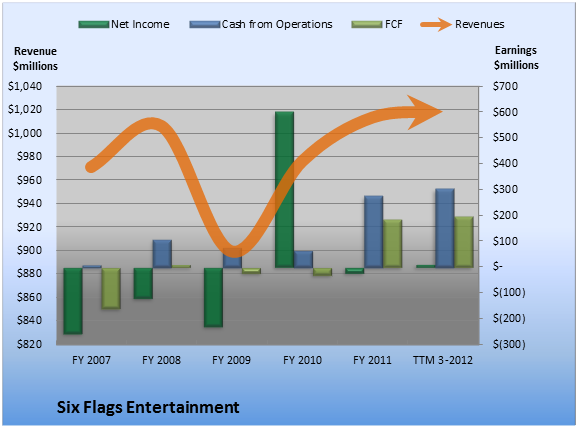Select the FY 2007 Net Income green bar
The width and height of the screenshot is (577, 427).
click(x=73, y=301)
